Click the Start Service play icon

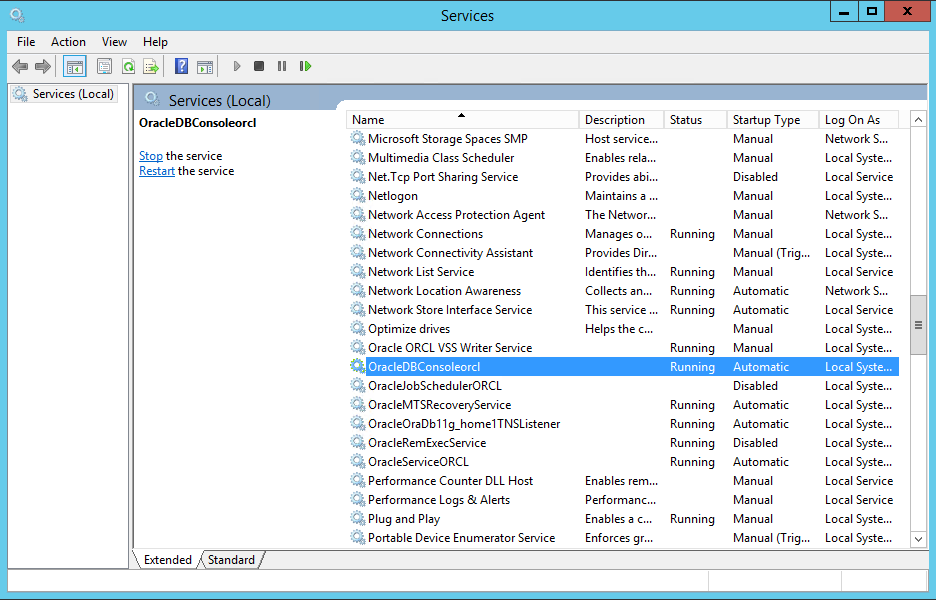pos(237,66)
